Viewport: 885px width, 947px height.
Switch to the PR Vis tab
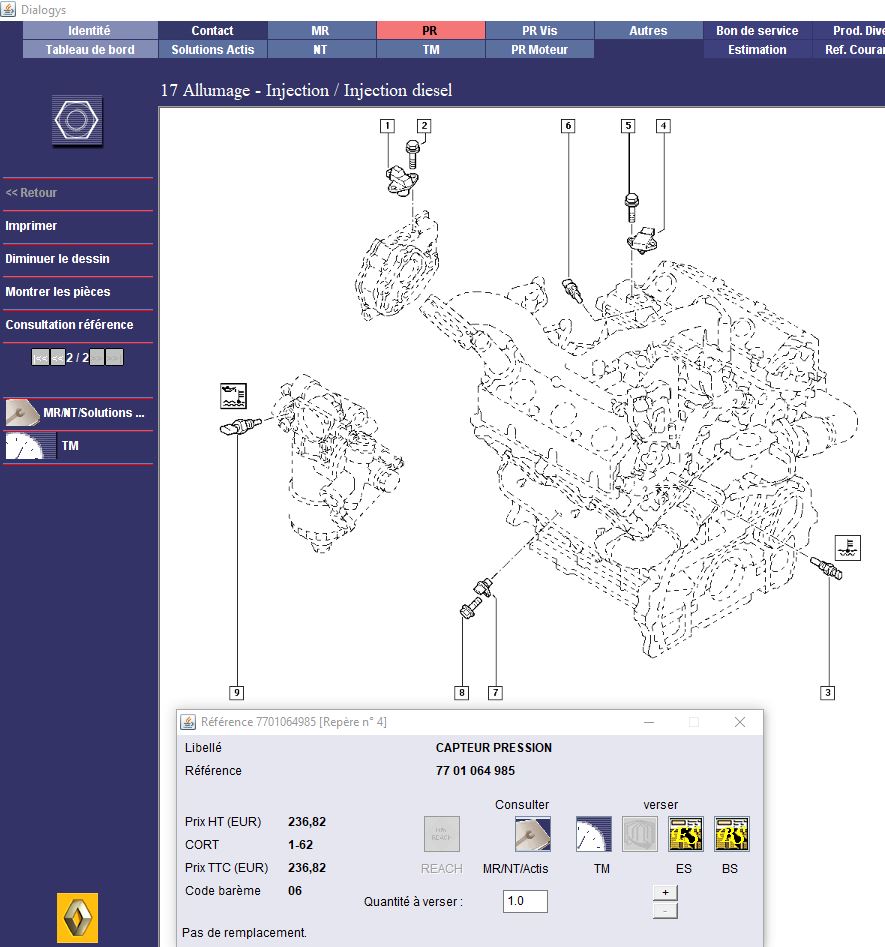click(x=539, y=31)
